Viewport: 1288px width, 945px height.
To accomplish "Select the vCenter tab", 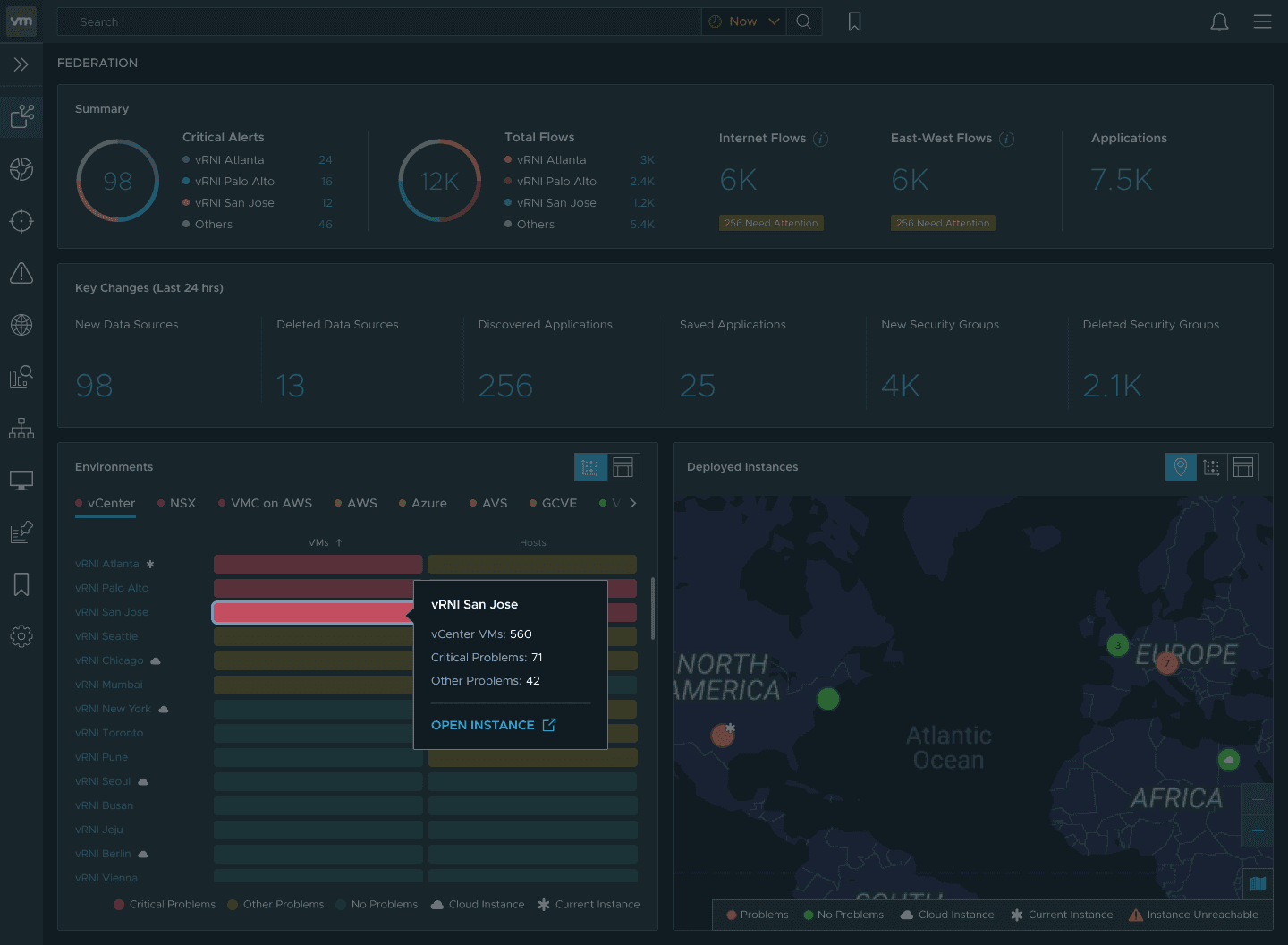I will pos(106,504).
